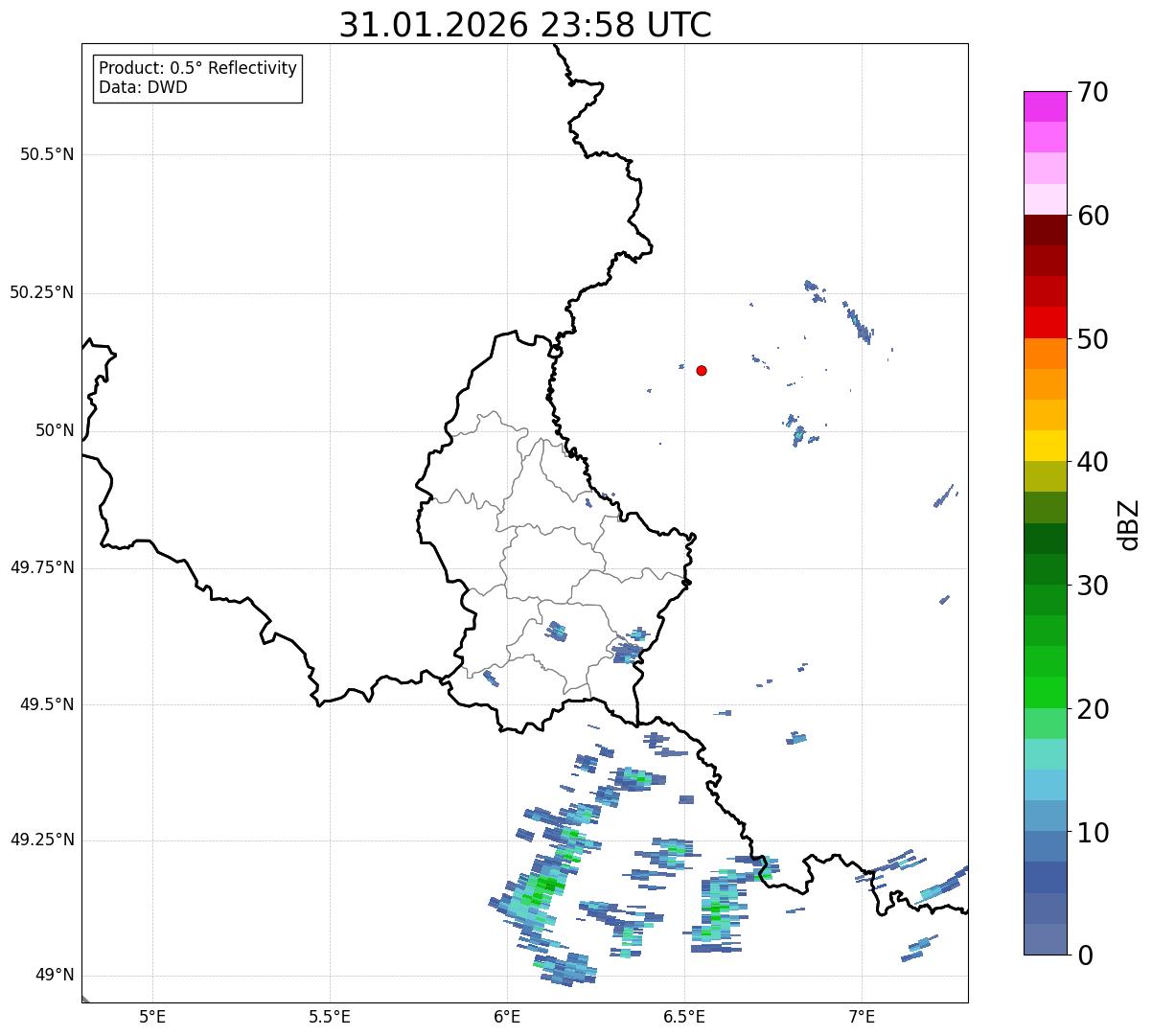Click the 49.75°N latitude label
The image size is (1152, 1036).
click(42, 567)
